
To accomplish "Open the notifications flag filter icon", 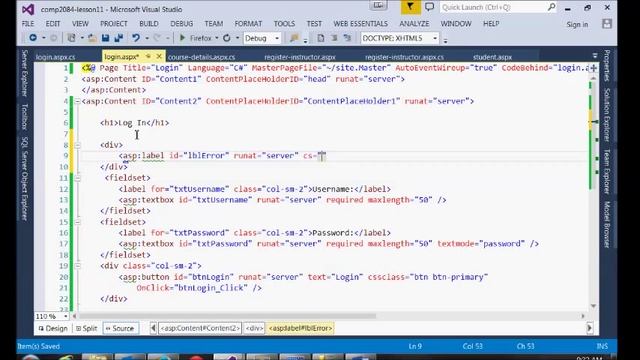I will tap(410, 7).
